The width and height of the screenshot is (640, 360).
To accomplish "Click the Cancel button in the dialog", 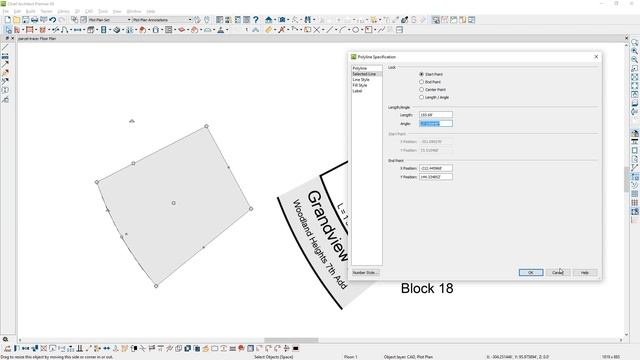I will pyautogui.click(x=558, y=272).
